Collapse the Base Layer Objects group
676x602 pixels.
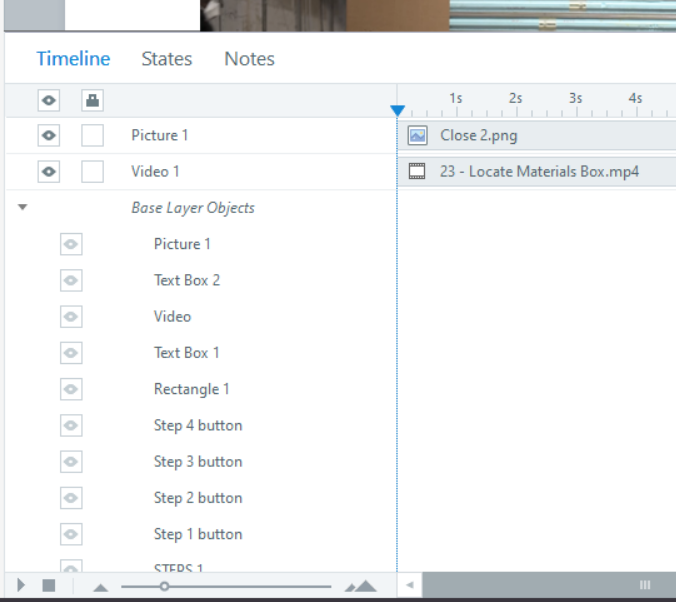pyautogui.click(x=23, y=207)
